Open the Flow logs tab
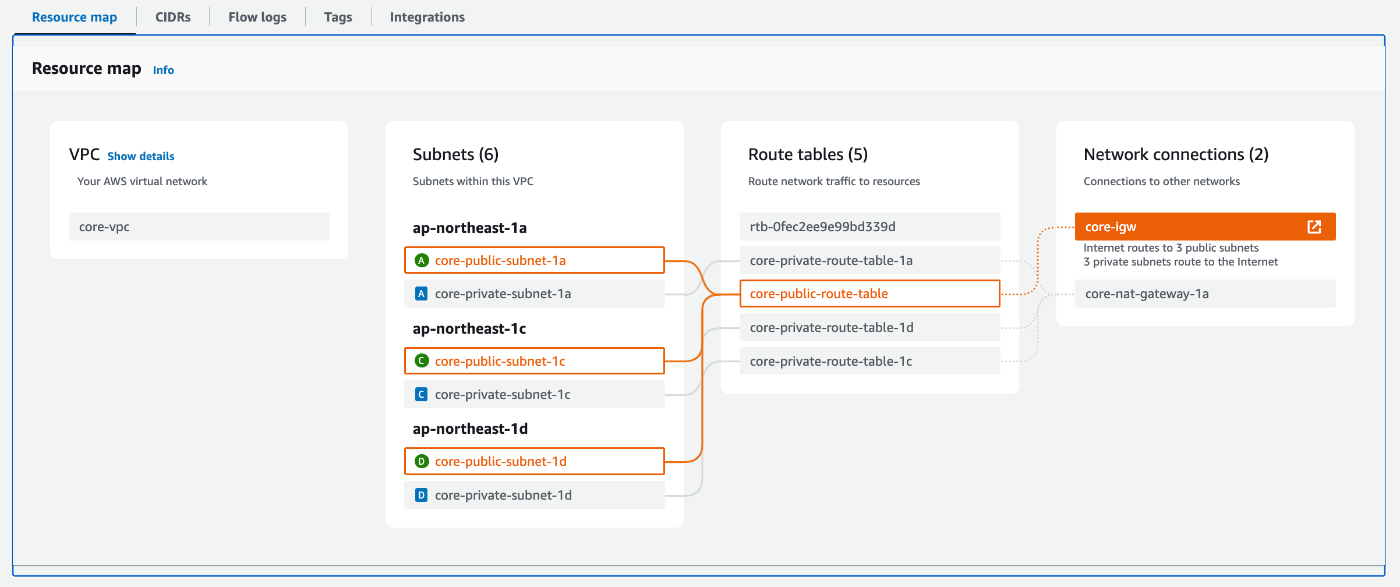 click(x=257, y=17)
